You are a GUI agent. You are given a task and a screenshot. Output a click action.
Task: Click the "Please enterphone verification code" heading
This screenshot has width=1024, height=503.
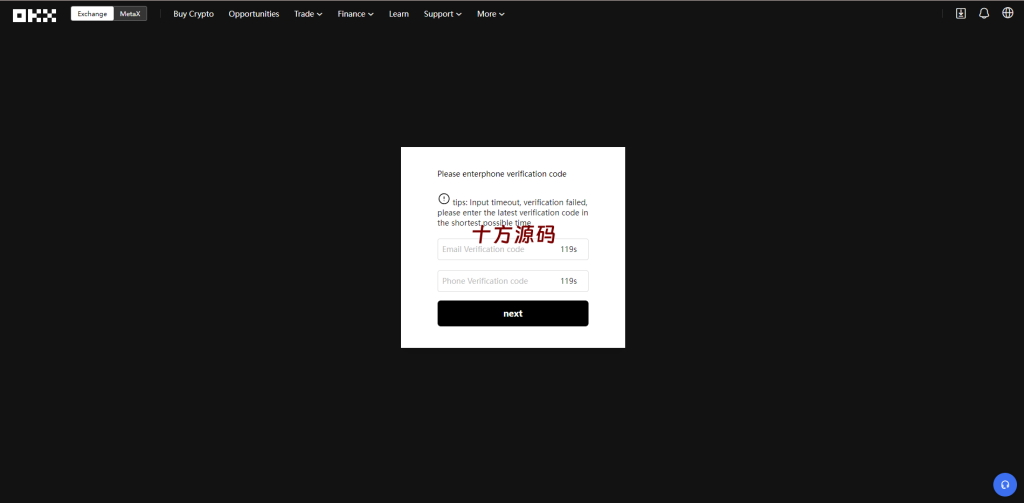(x=502, y=174)
